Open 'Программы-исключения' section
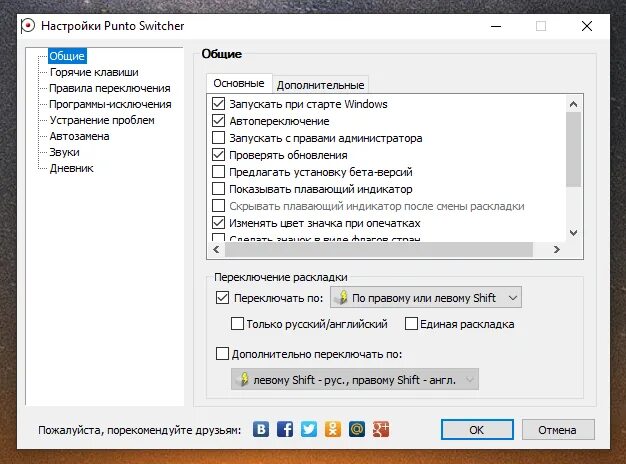The height and width of the screenshot is (464, 626). (111, 104)
